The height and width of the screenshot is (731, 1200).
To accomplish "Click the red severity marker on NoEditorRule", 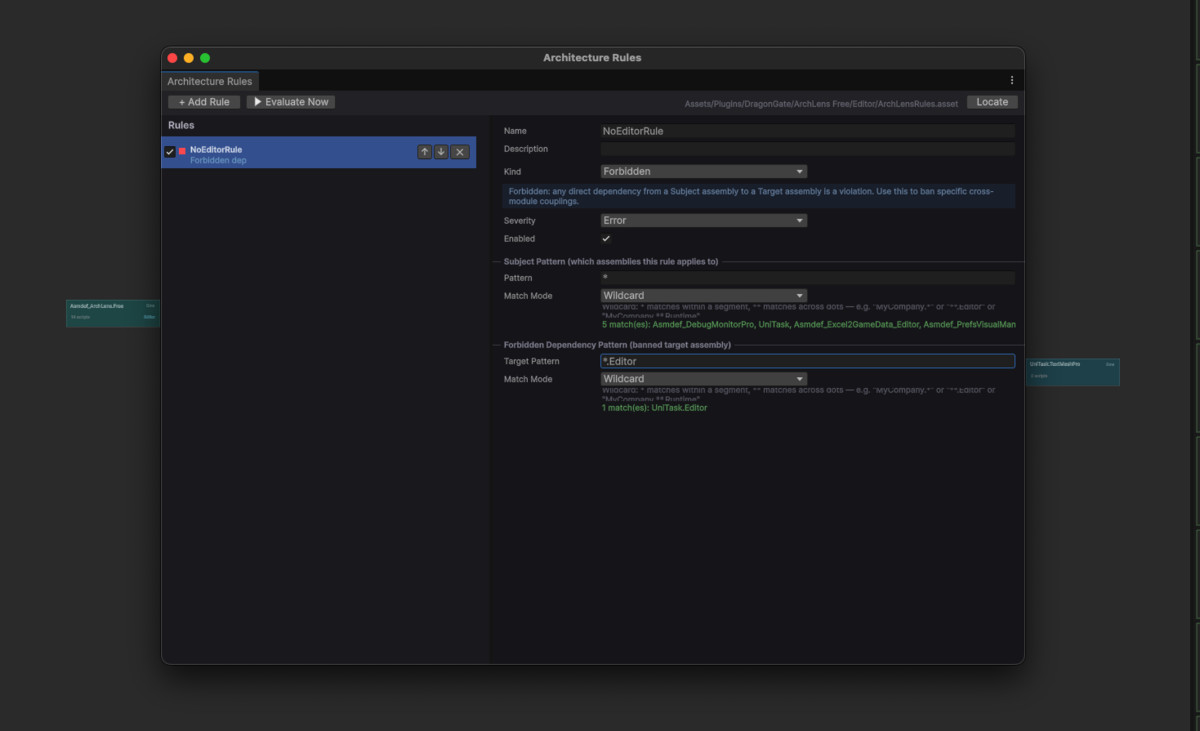I will pos(182,152).
